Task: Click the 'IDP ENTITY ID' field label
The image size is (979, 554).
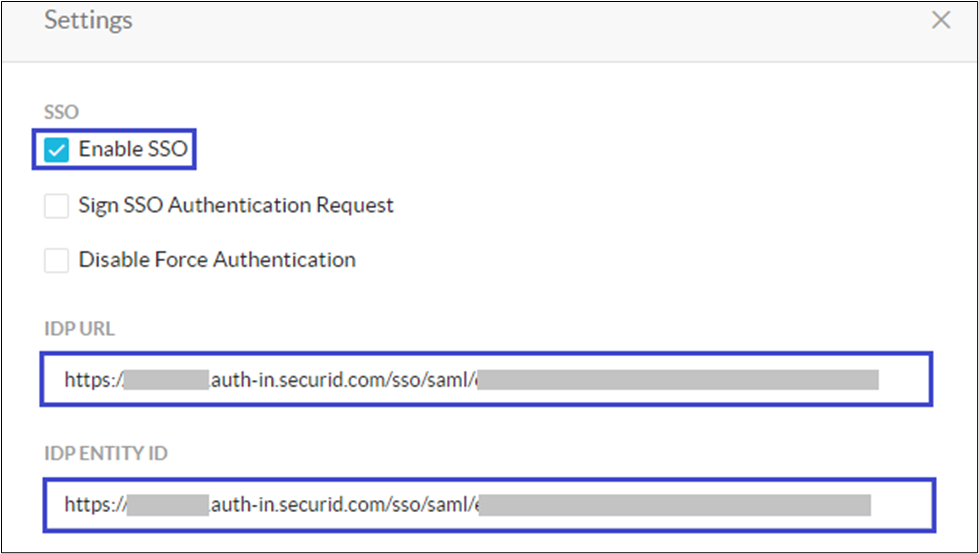Action: [105, 454]
